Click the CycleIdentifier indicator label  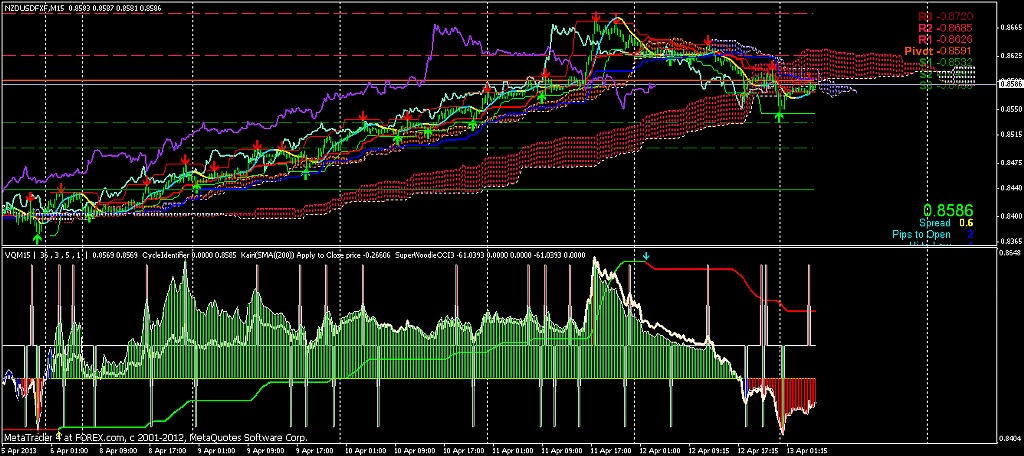point(165,255)
